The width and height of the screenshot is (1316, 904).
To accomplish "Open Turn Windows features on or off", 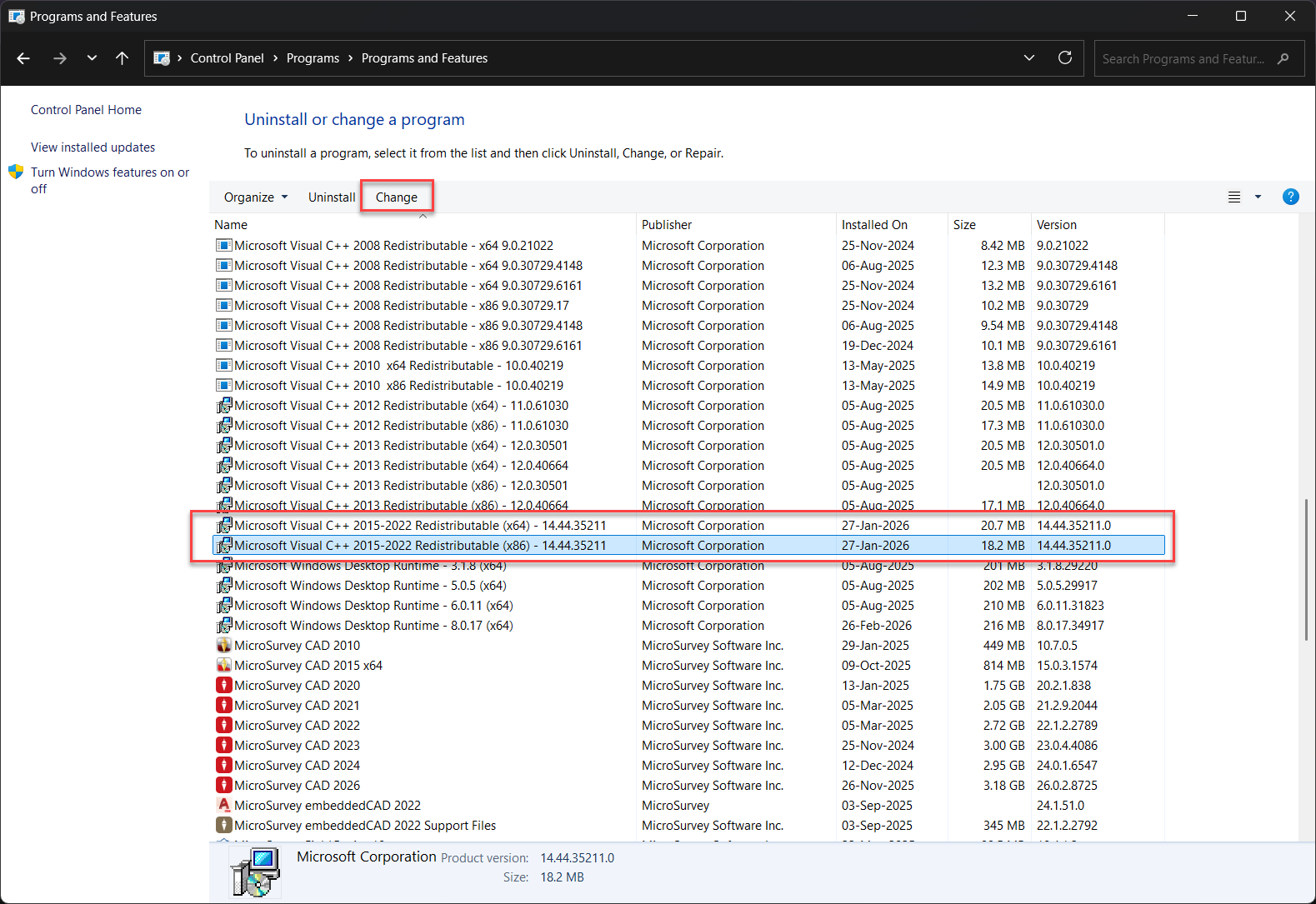I will point(109,172).
